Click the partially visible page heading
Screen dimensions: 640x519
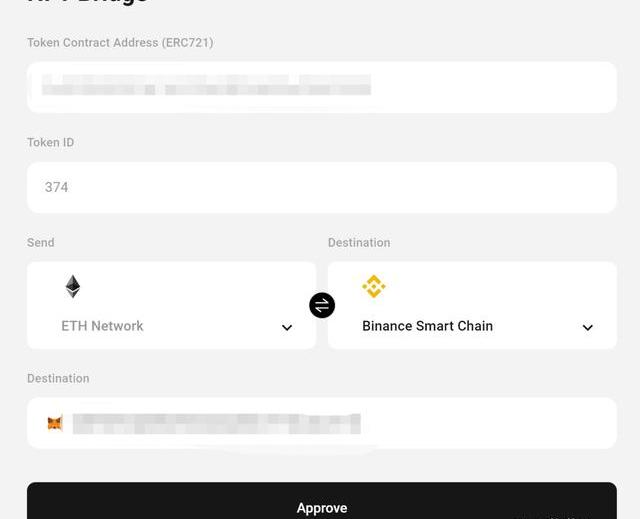(88, 3)
